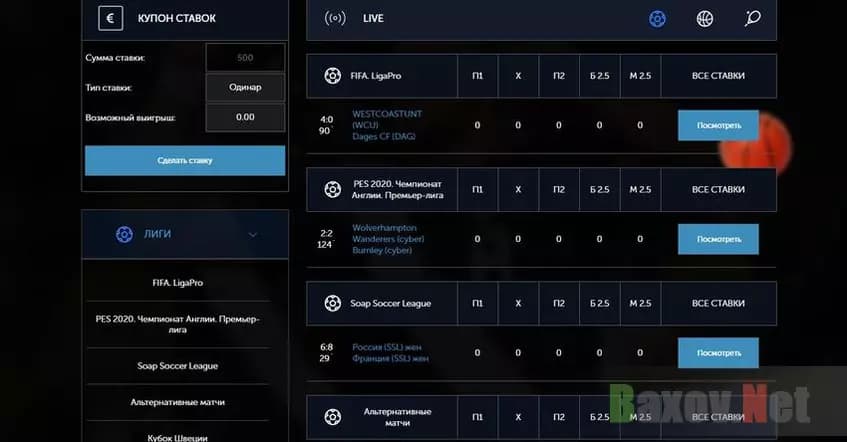The image size is (847, 442).
Task: Click the Возможный выигрыш value field
Action: [x=245, y=117]
